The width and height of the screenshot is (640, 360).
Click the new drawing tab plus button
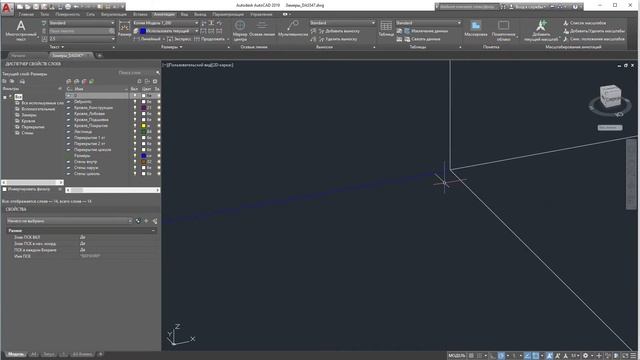tap(99, 56)
